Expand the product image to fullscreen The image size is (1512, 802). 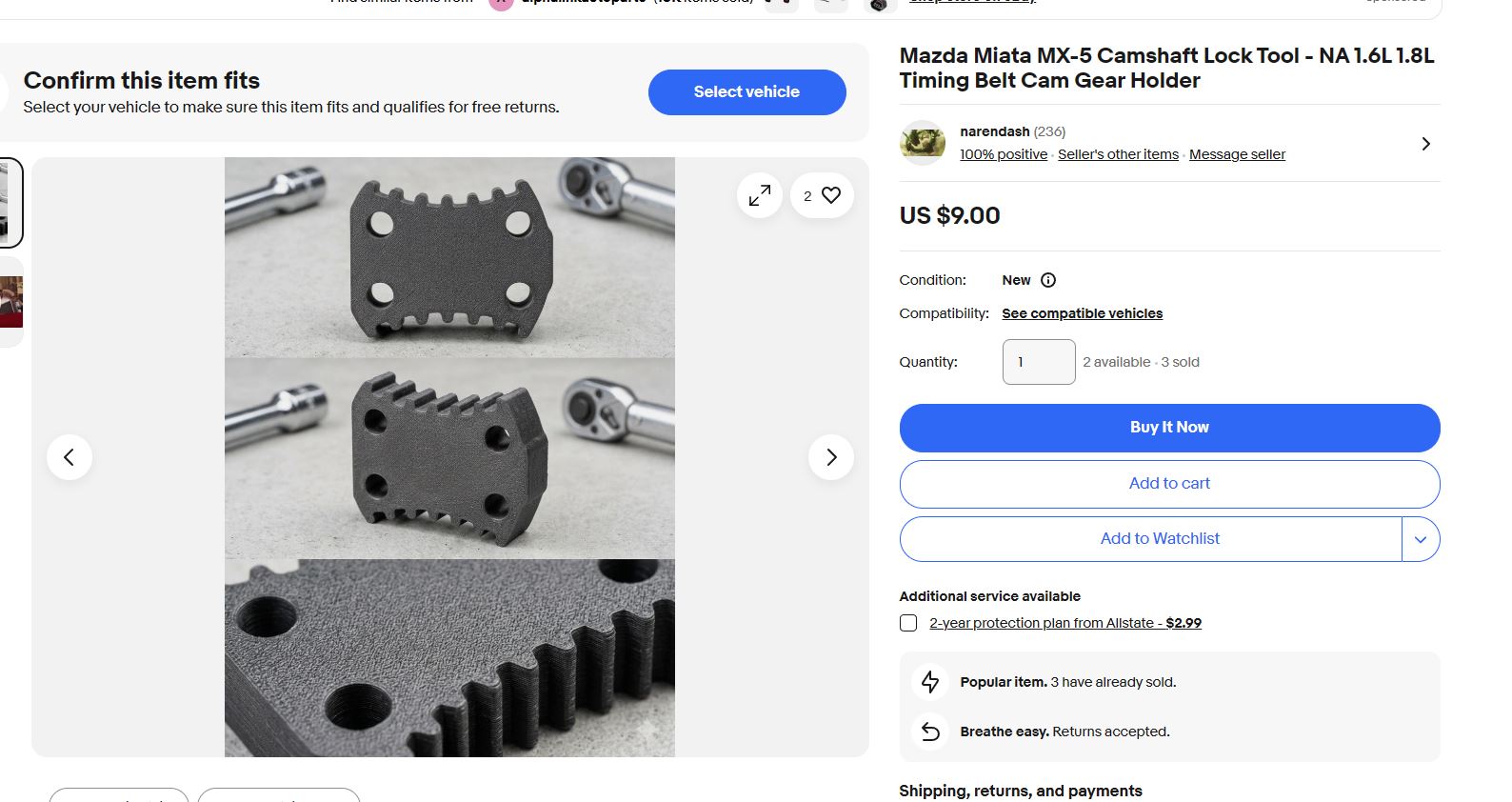[759, 195]
